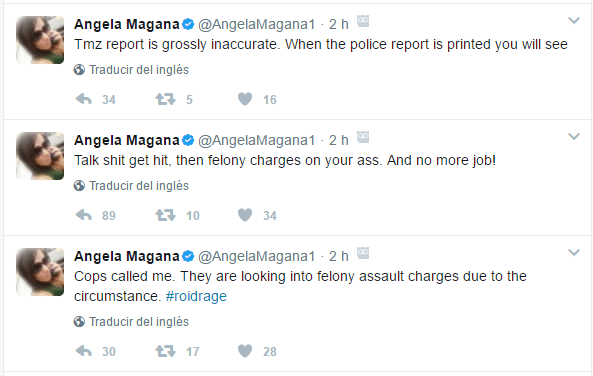
Task: Like the #roidrage tweet
Action: [x=245, y=351]
